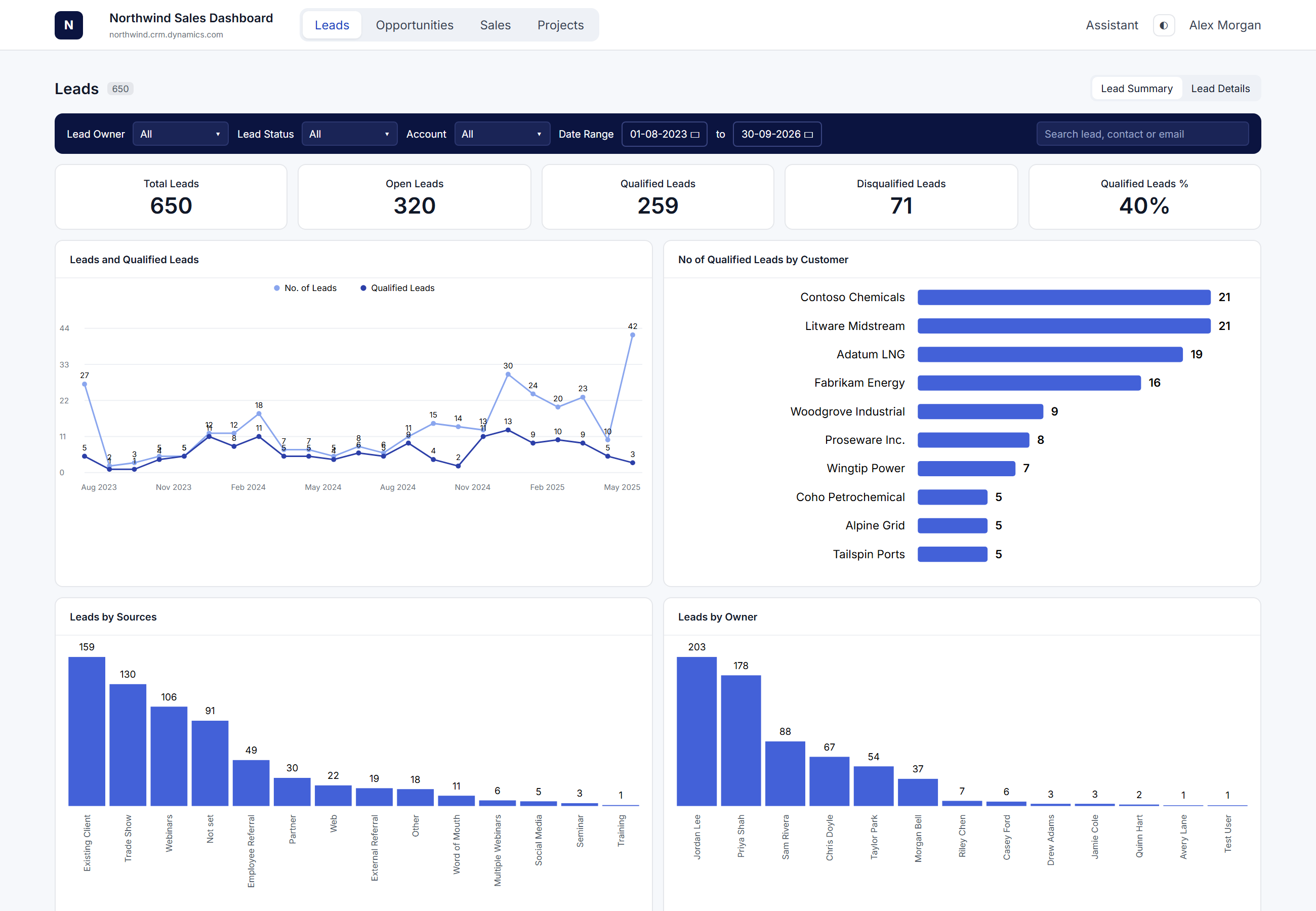Screen dimensions: 1316x911
Task: Toggle the dark mode theme button
Action: [1164, 25]
